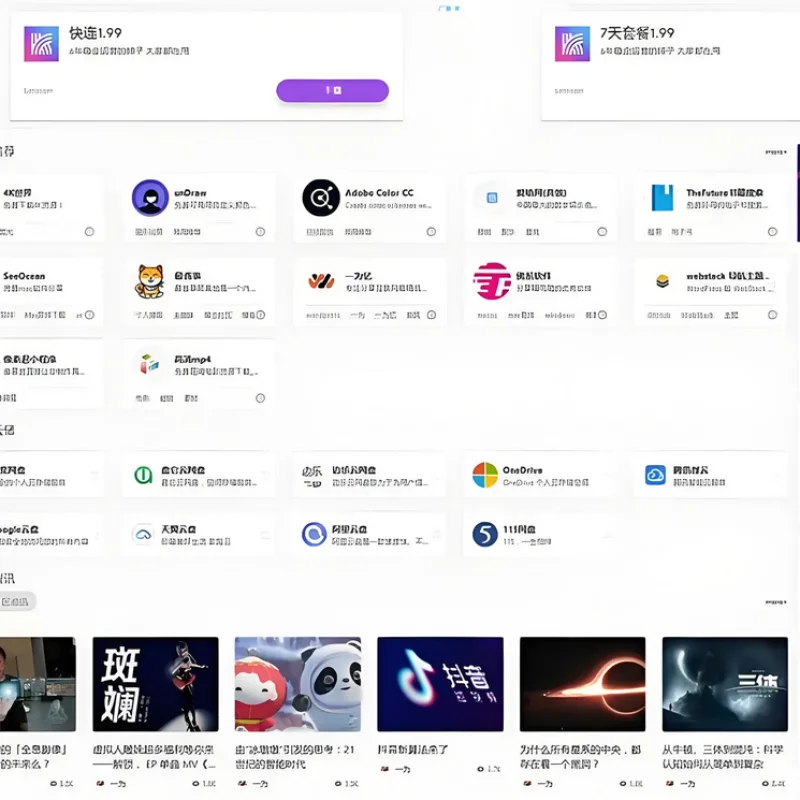Click the blue ring Aliyun drive icon

[314, 534]
